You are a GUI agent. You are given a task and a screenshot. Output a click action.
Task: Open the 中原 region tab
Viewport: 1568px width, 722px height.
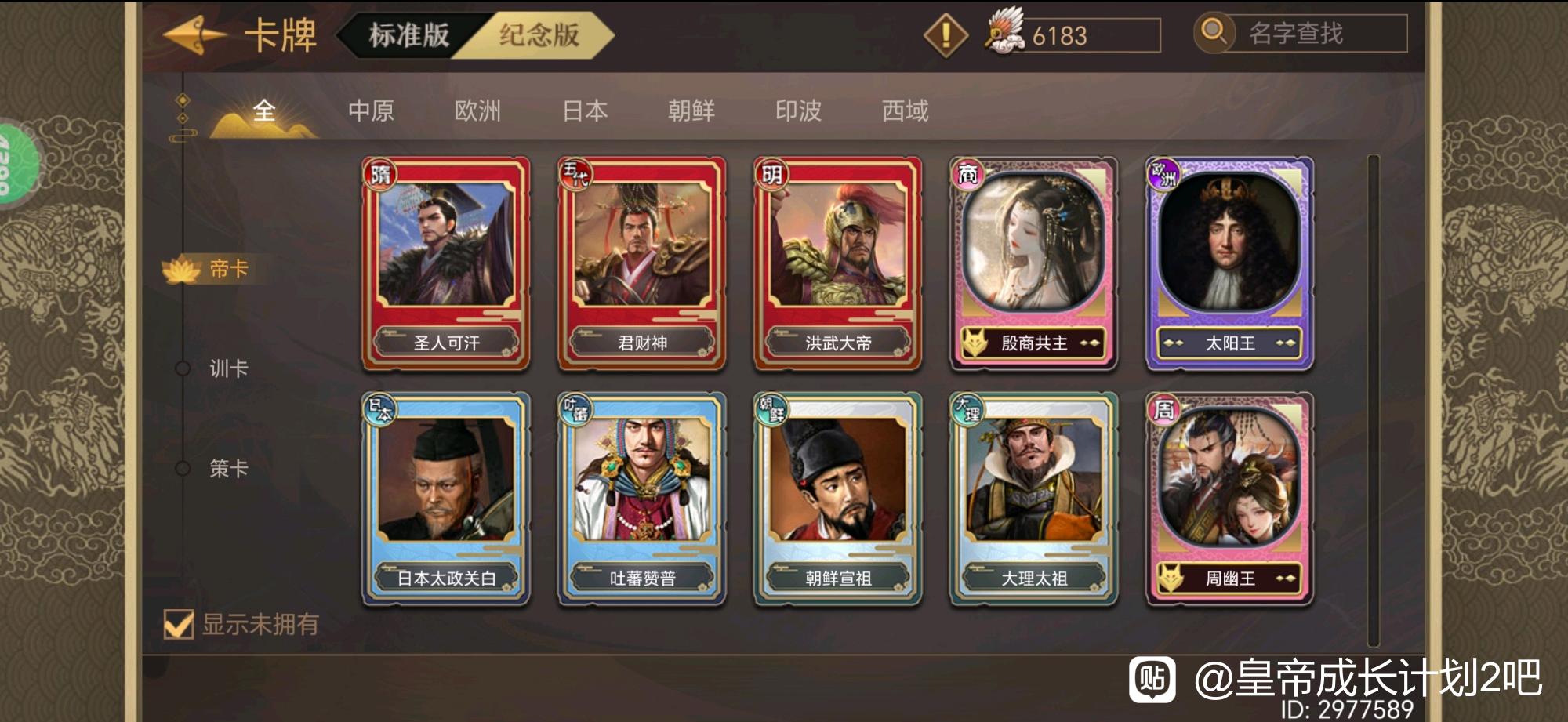(371, 111)
